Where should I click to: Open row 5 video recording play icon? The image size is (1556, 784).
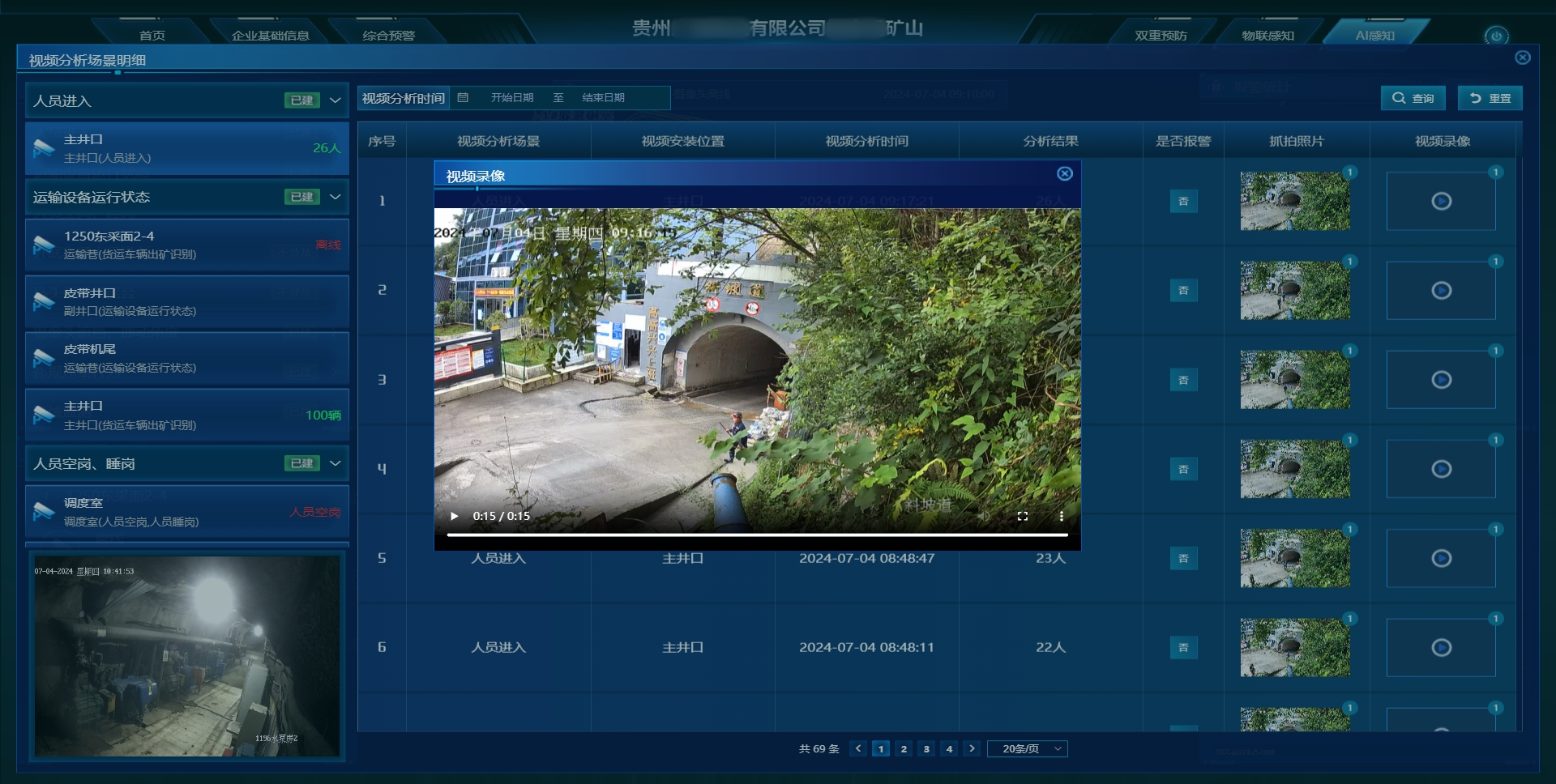[x=1441, y=558]
